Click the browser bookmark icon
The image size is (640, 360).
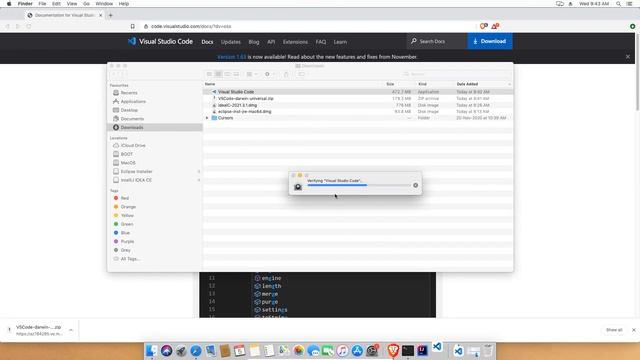(x=133, y=26)
